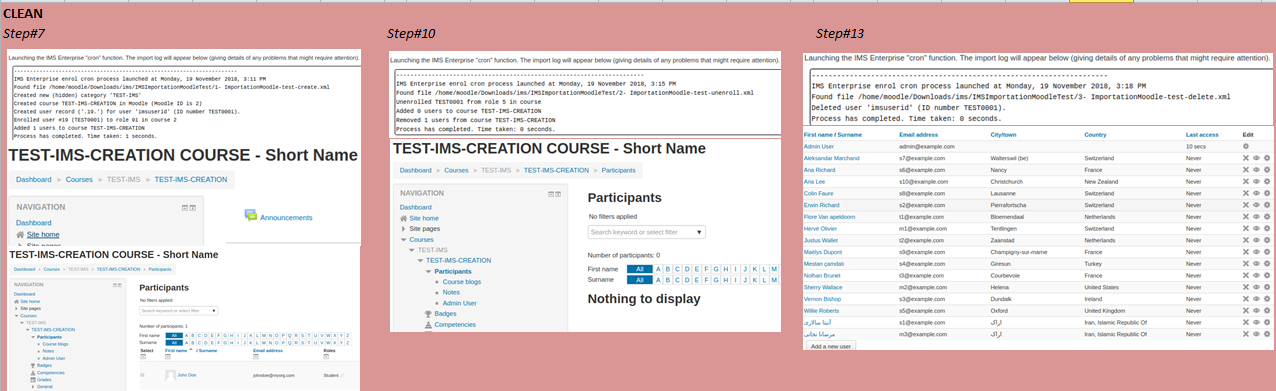Hide Navigation block in top Step#7 screenshot

(x=184, y=207)
